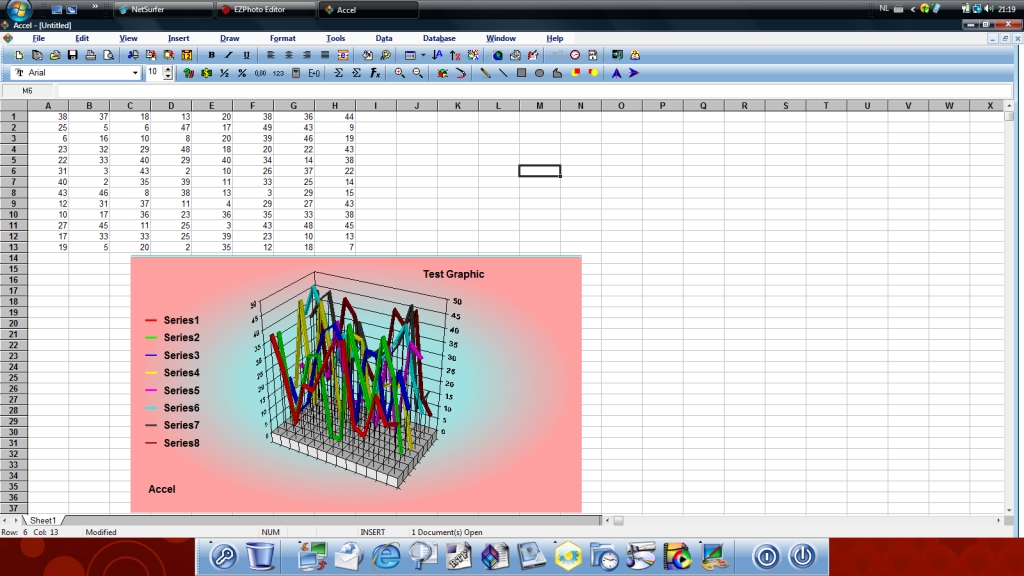This screenshot has height=576, width=1024.
Task: Click the Name Box showing M6
Action: tap(25, 89)
